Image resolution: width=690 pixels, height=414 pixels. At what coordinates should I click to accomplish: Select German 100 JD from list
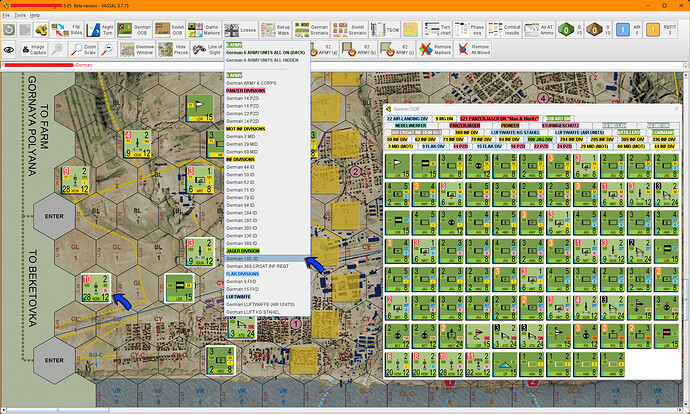245,258
